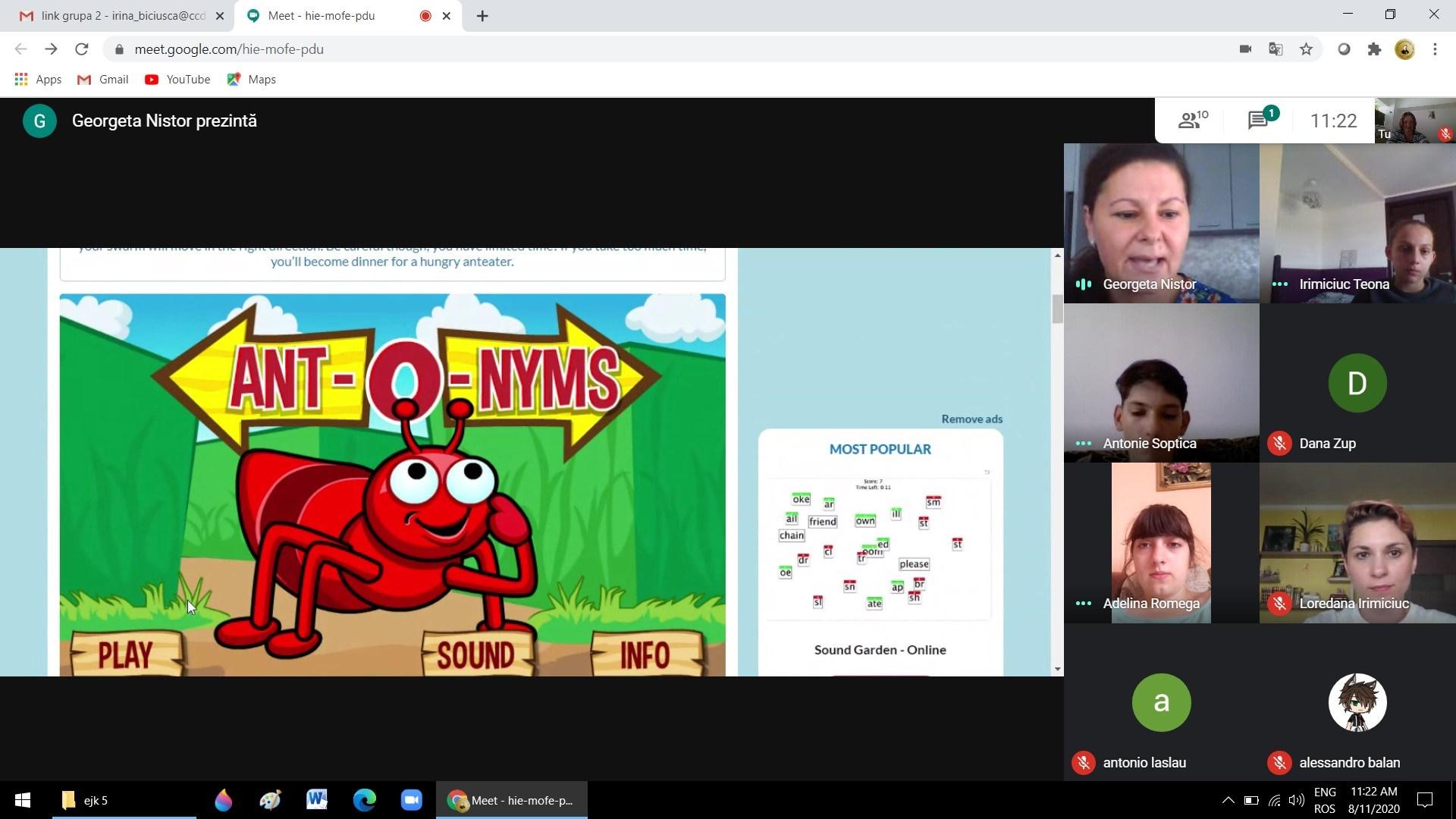Screen dimensions: 1456x819
Task: Reload the Meet page
Action: 81,49
